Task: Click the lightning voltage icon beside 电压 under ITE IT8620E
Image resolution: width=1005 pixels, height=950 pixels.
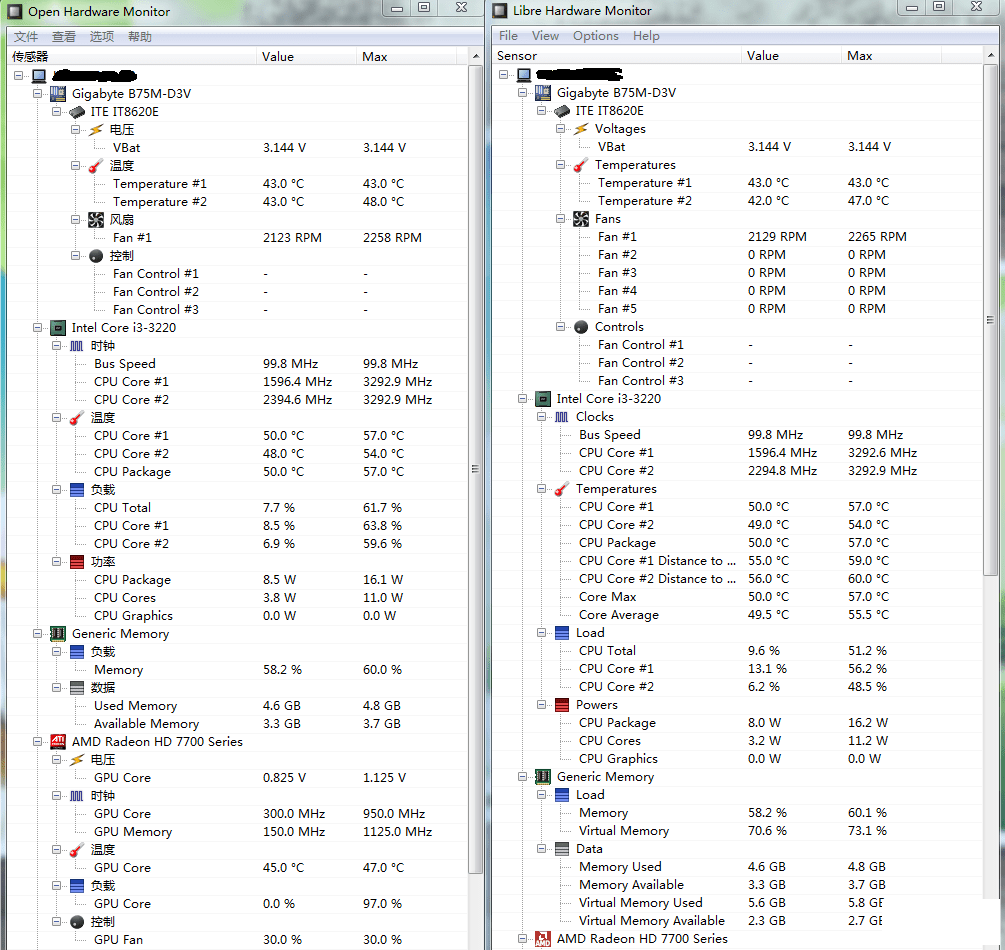Action: (96, 130)
